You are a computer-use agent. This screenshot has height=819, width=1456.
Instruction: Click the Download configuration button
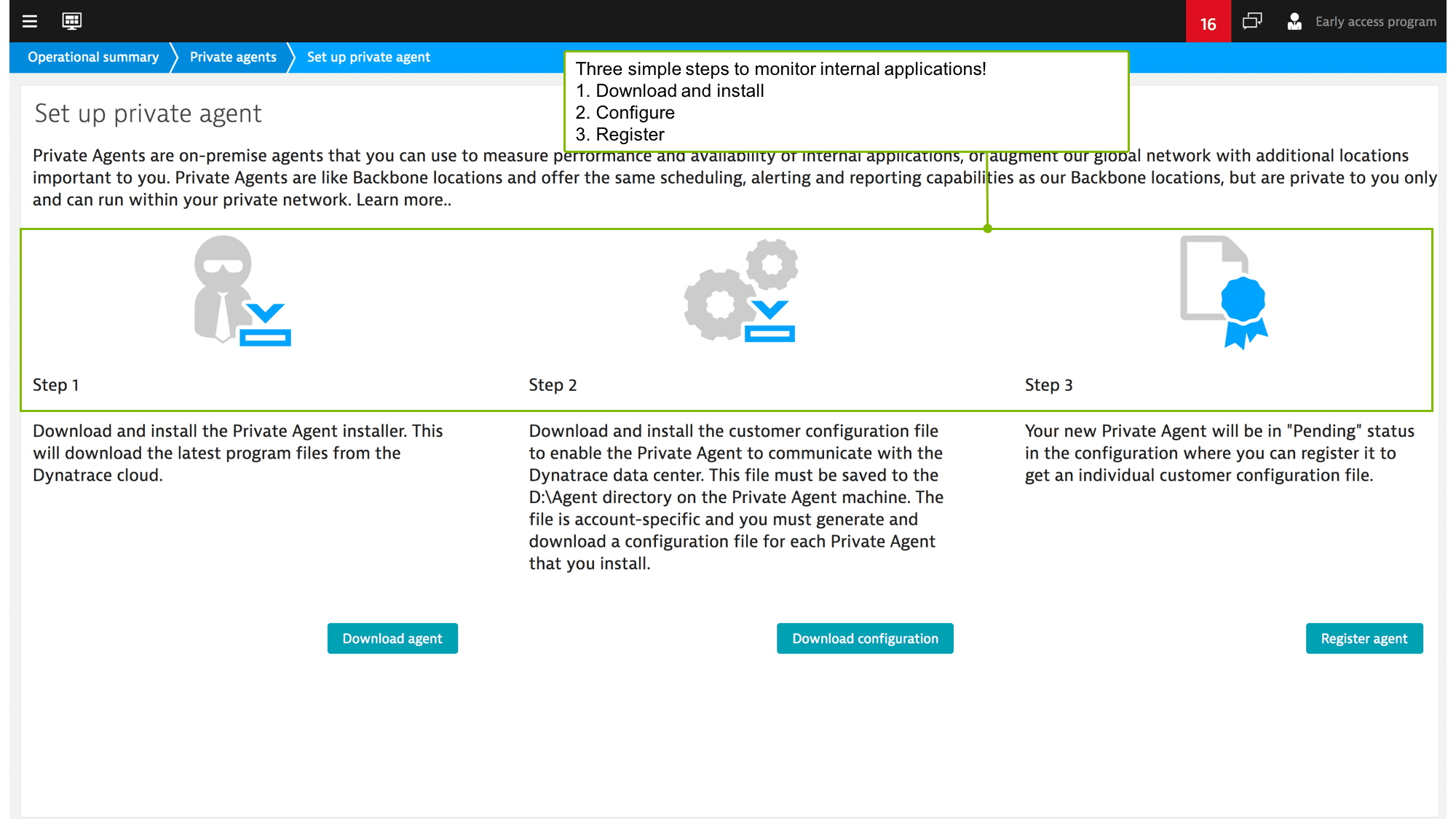pyautogui.click(x=865, y=638)
